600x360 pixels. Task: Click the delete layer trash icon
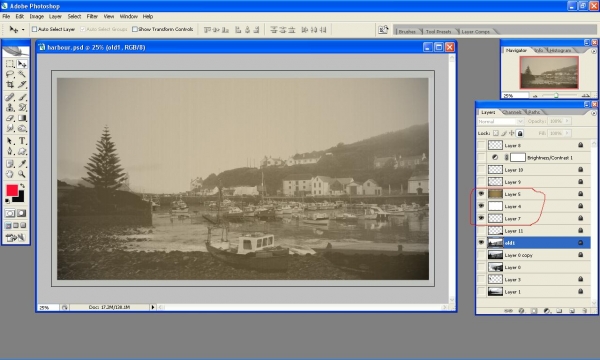(x=584, y=311)
